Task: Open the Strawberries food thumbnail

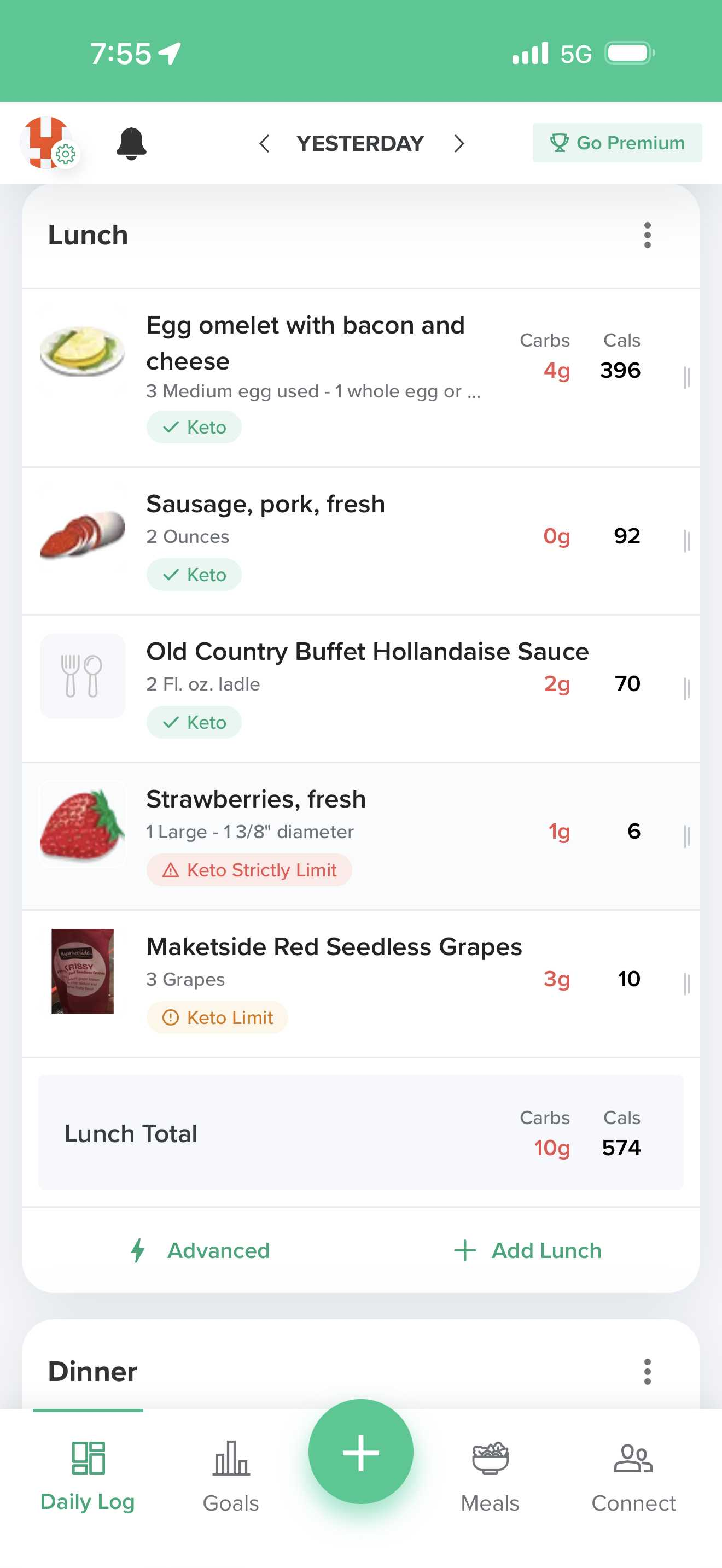Action: (82, 824)
